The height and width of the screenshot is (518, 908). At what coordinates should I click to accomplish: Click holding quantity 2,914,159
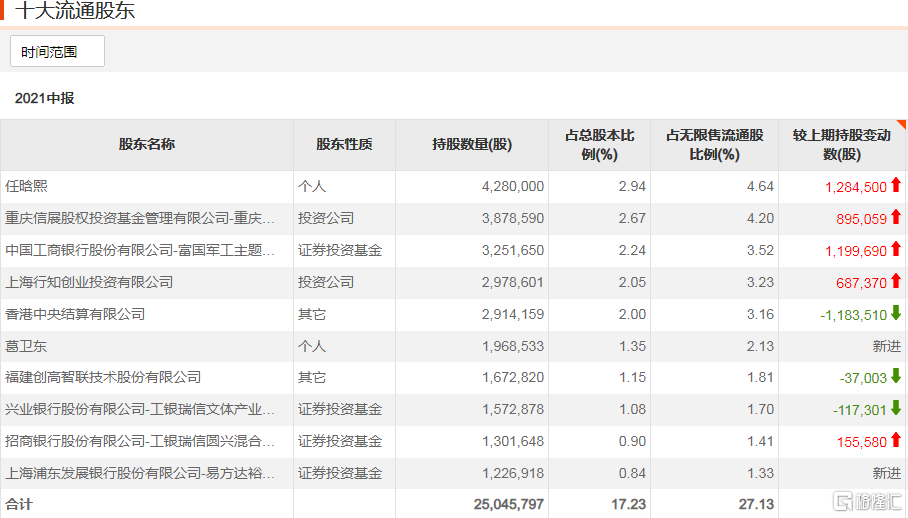[512, 314]
